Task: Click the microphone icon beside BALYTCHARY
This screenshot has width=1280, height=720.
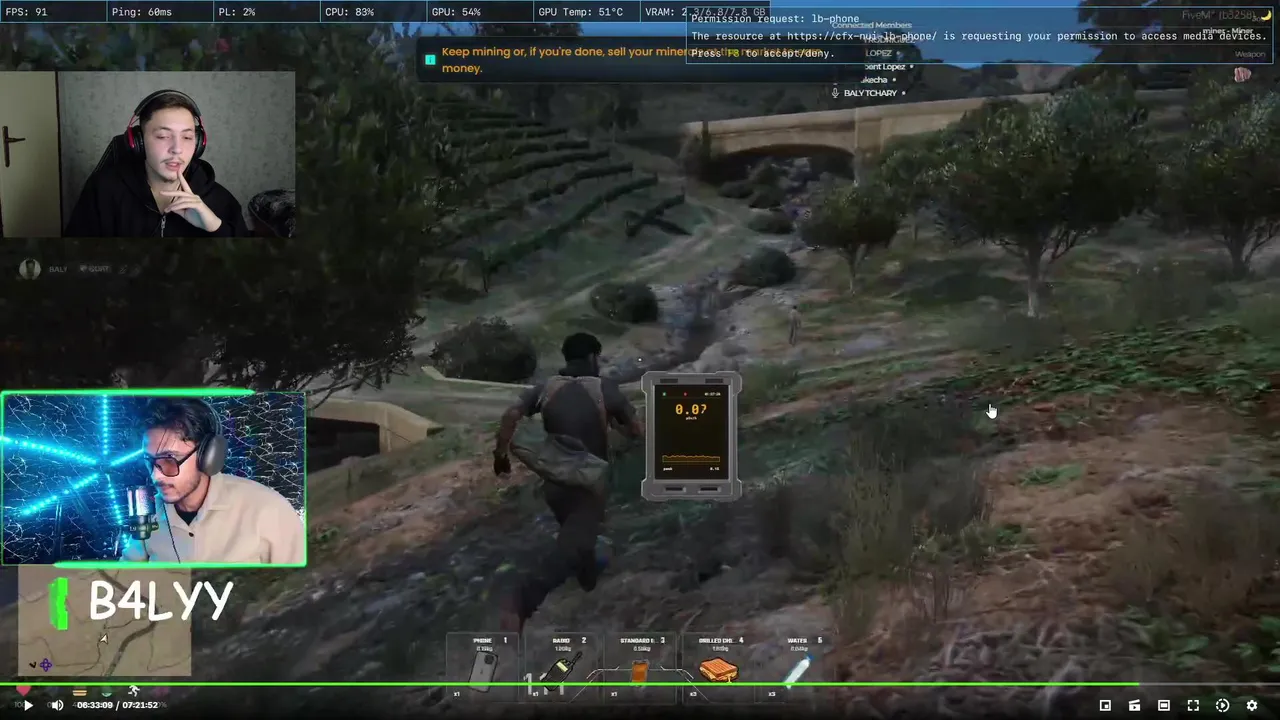Action: pyautogui.click(x=835, y=93)
